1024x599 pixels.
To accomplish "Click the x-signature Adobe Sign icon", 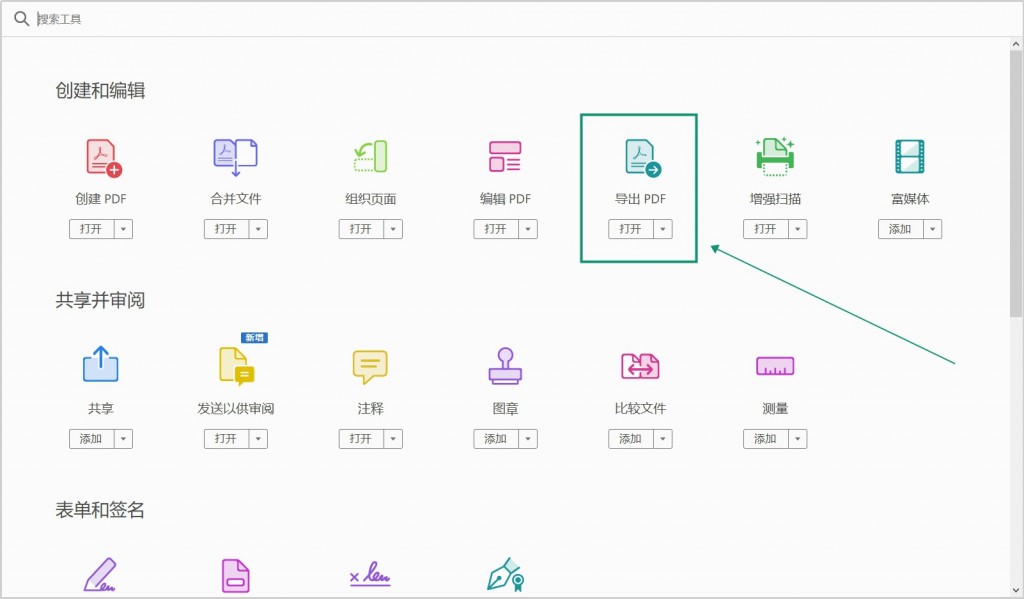I will pos(370,574).
